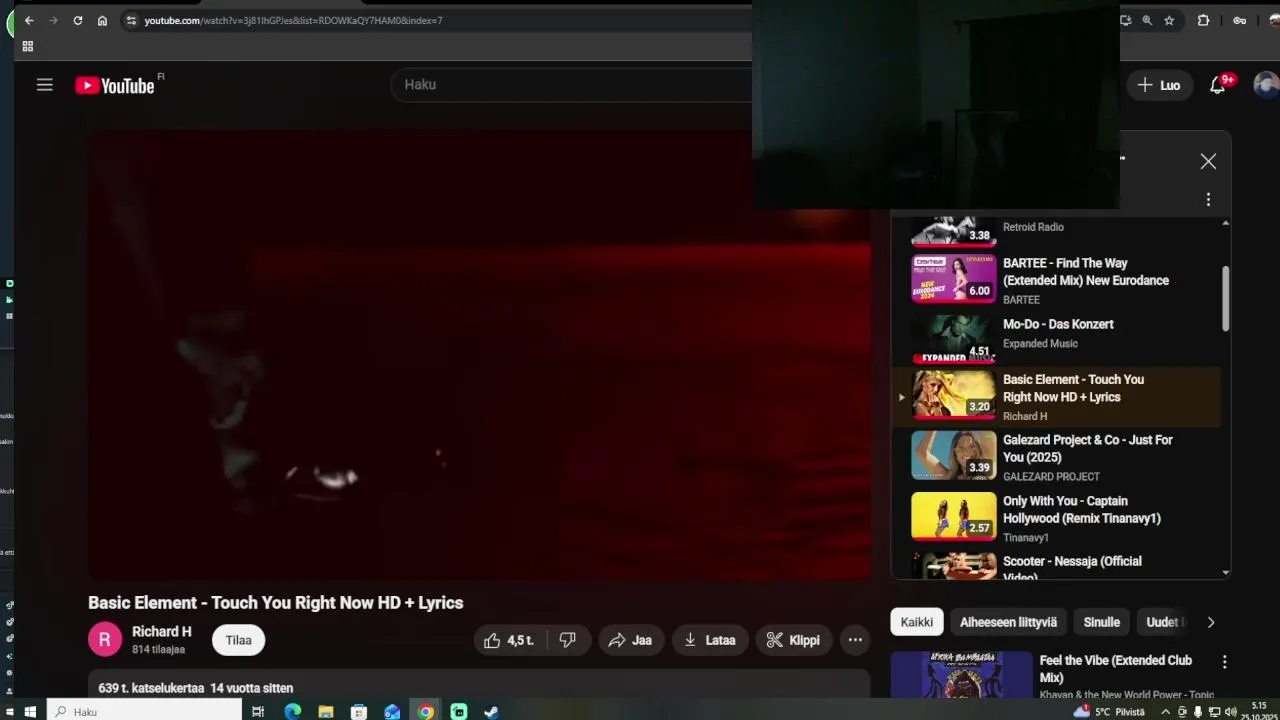Close the playlist panel with the X
This screenshot has width=1280, height=720.
tap(1208, 161)
